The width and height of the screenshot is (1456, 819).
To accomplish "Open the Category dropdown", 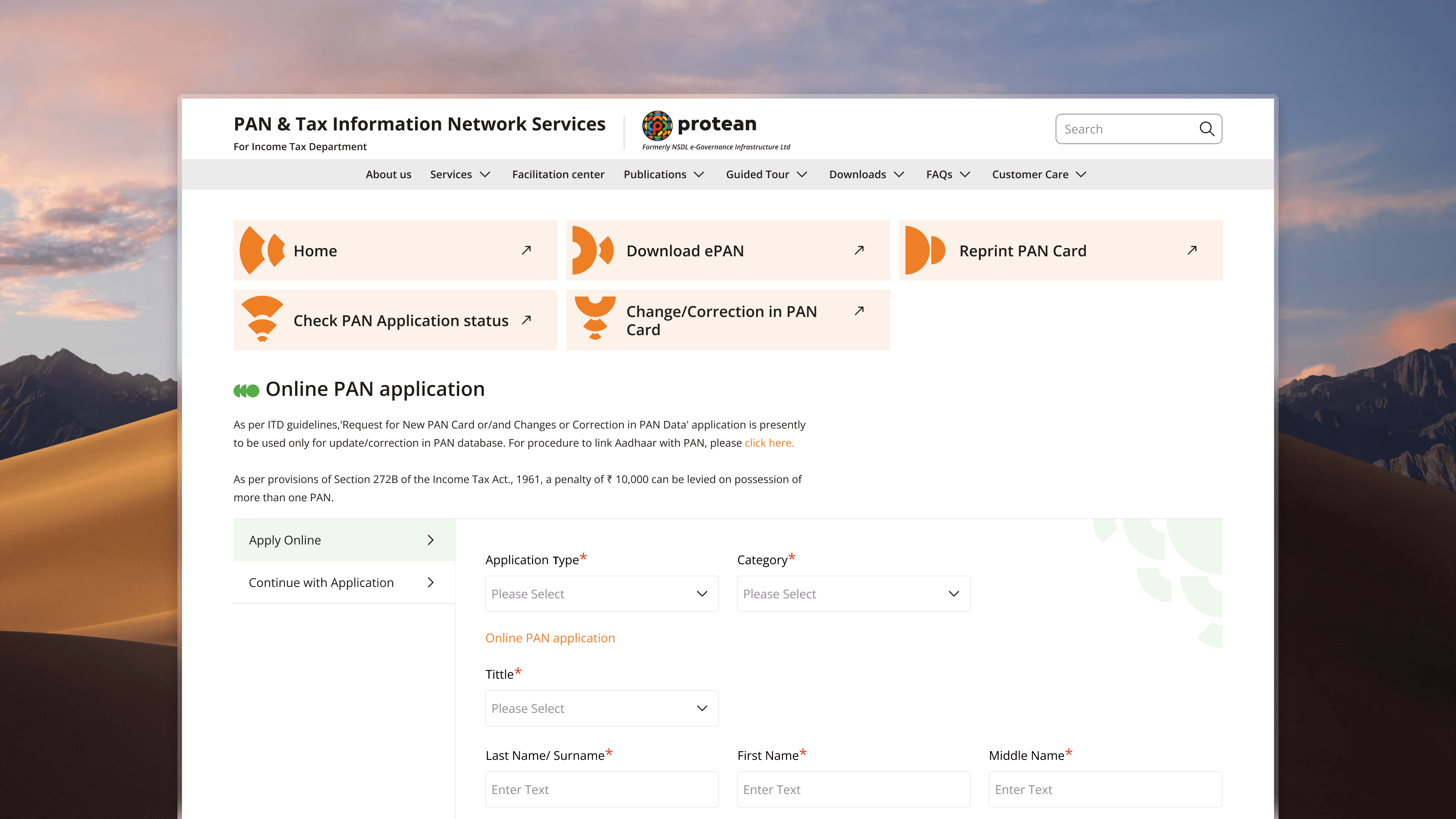I will point(853,593).
